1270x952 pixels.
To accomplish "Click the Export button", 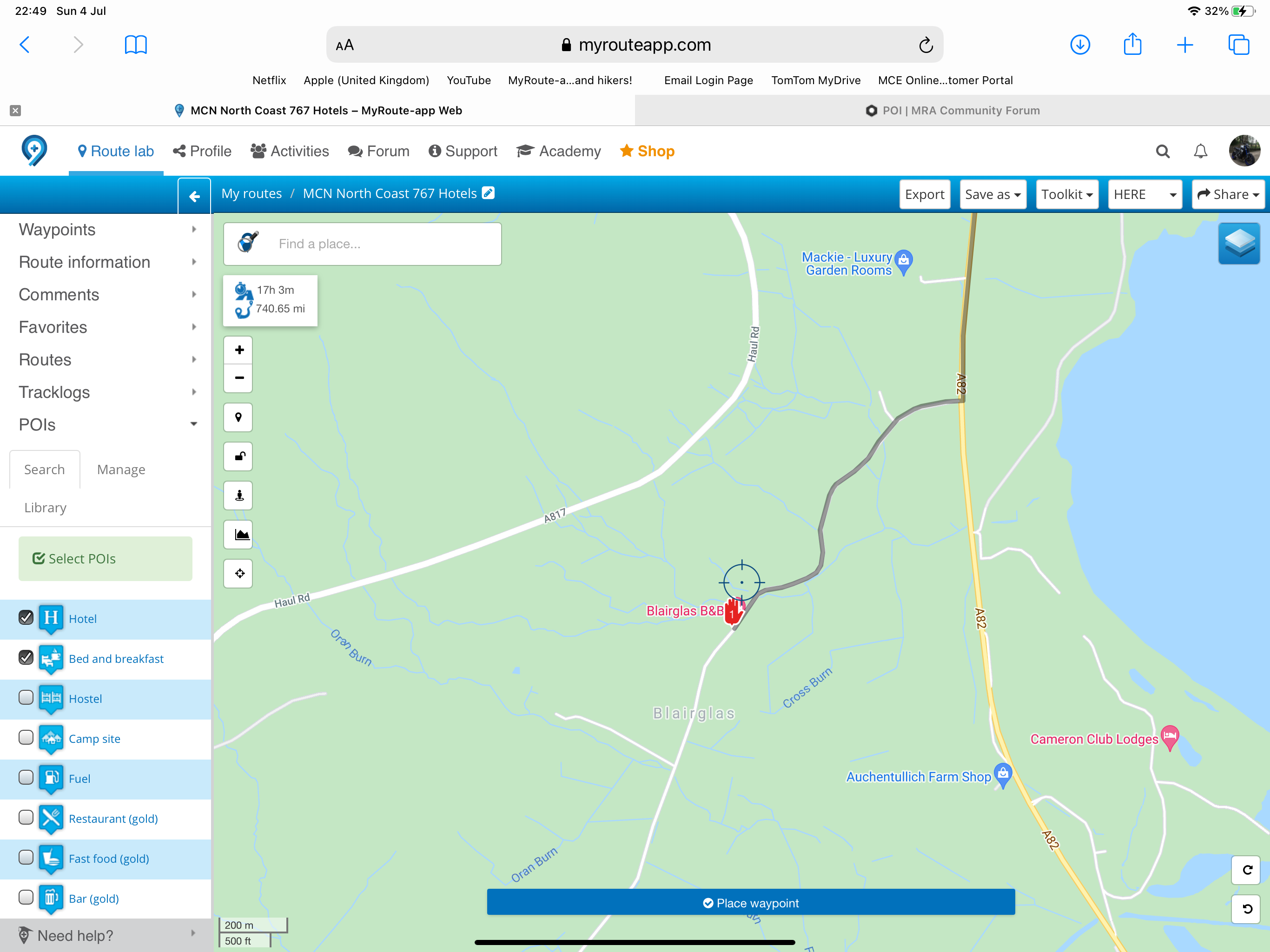I will (924, 195).
